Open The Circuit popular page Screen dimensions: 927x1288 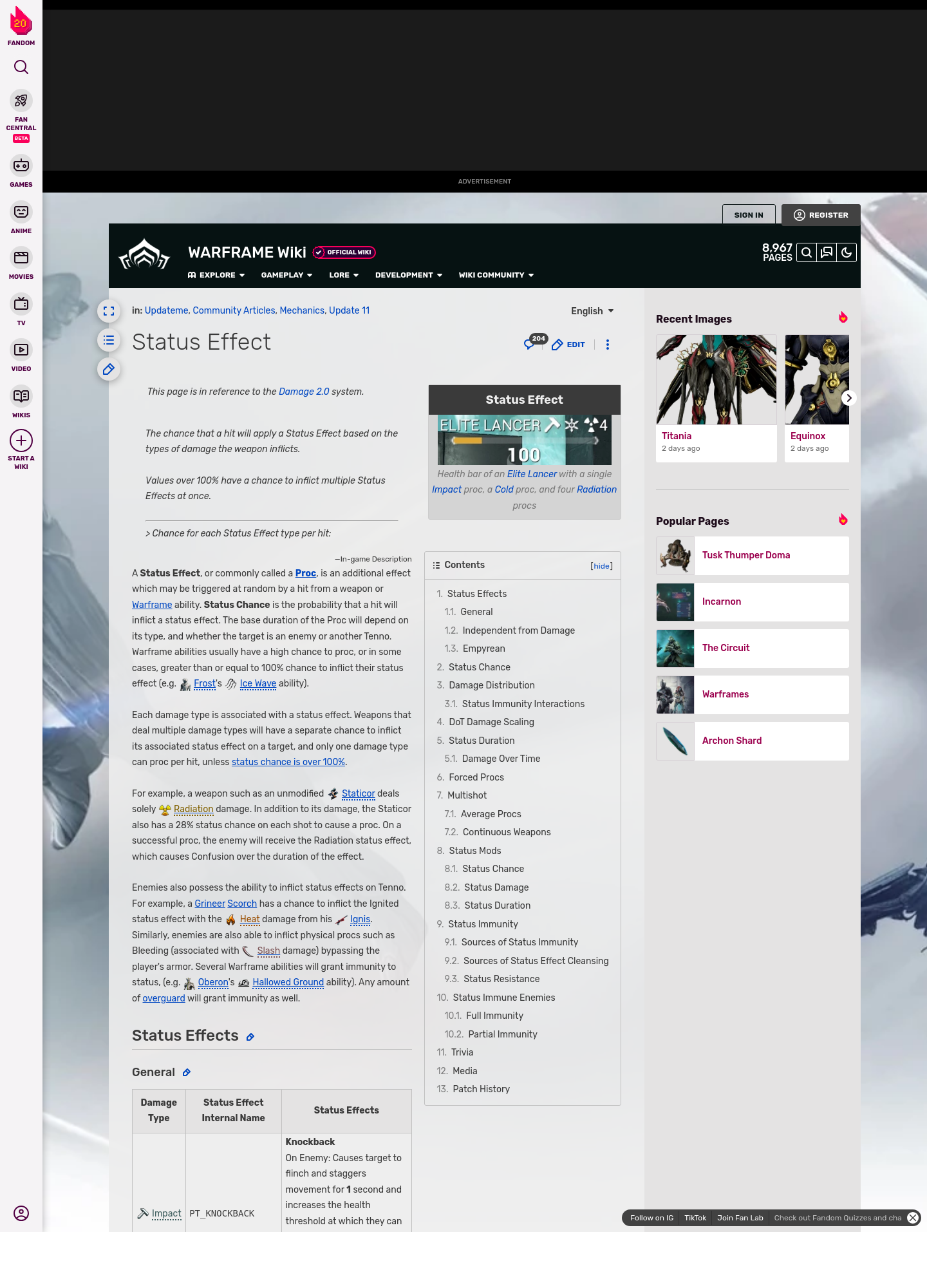[753, 649]
